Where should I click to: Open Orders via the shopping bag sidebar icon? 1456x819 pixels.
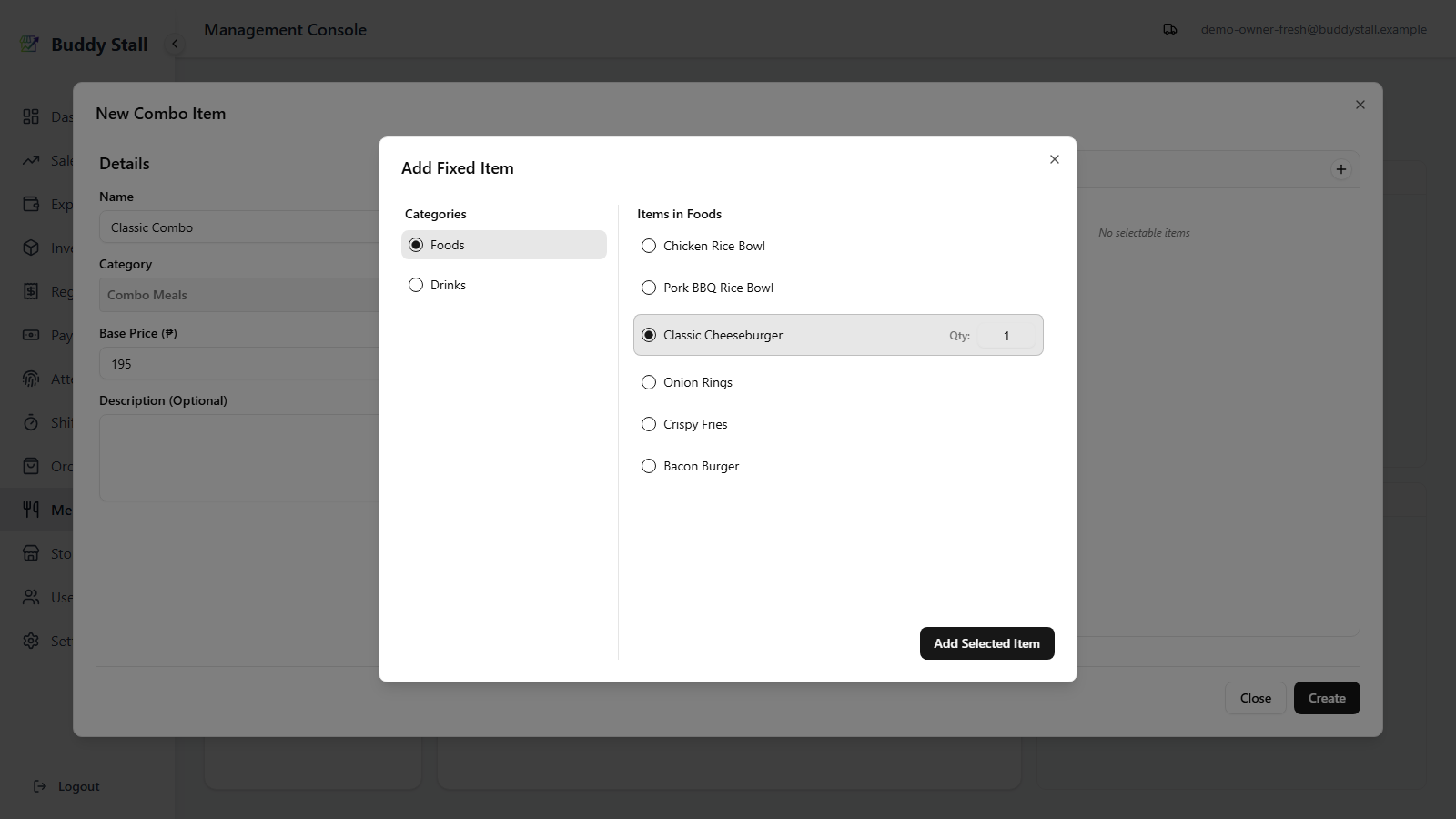31,466
